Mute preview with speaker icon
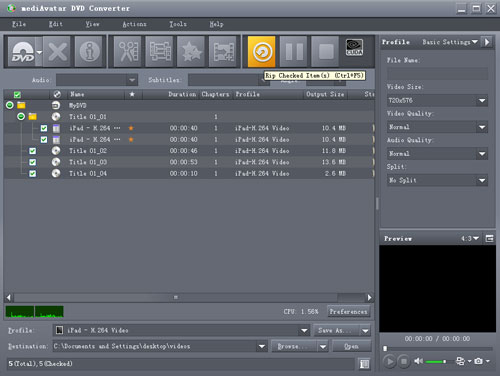Viewport: 500px width, 376px height. click(418, 361)
